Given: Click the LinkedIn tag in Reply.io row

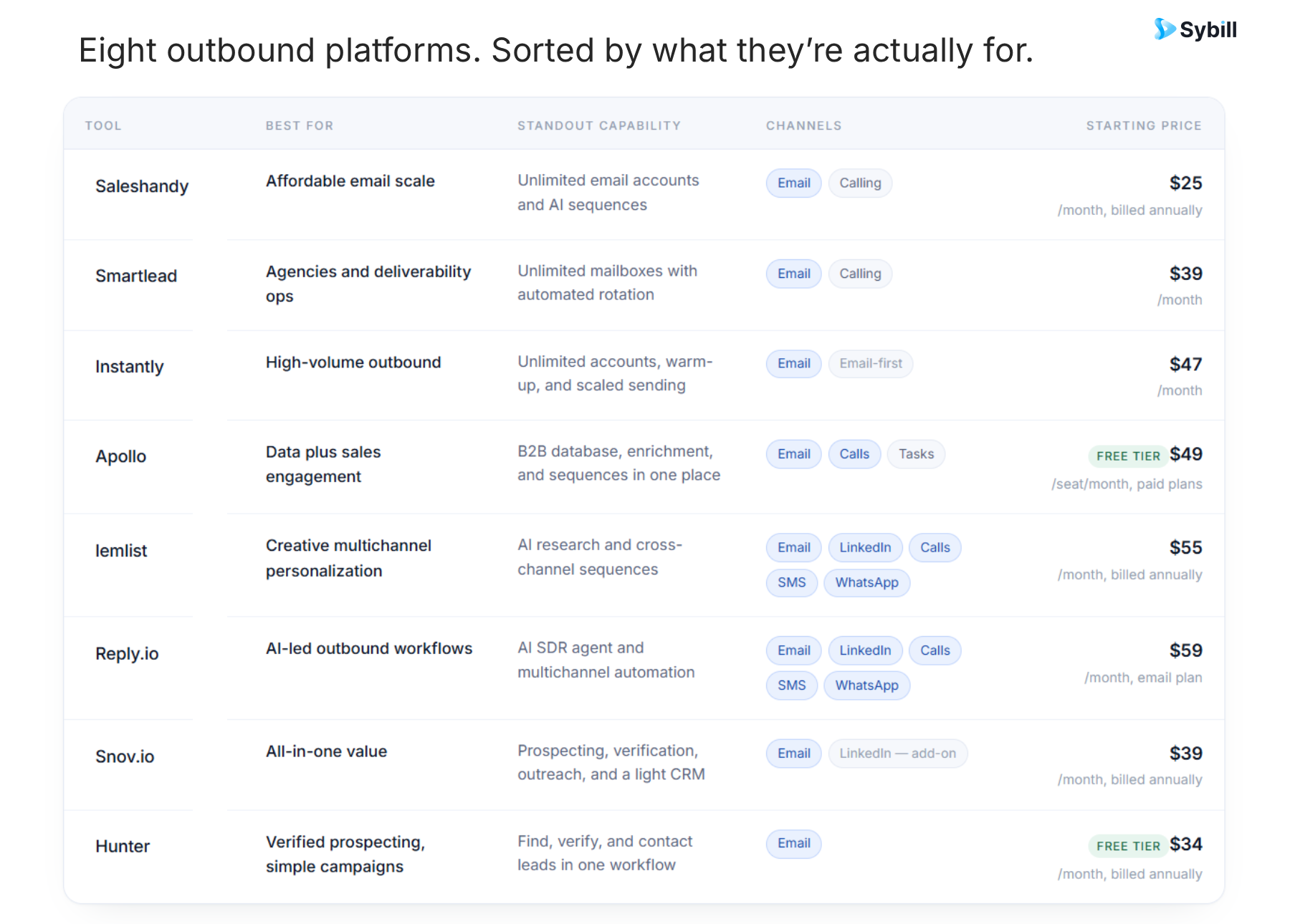Looking at the screenshot, I should [865, 650].
